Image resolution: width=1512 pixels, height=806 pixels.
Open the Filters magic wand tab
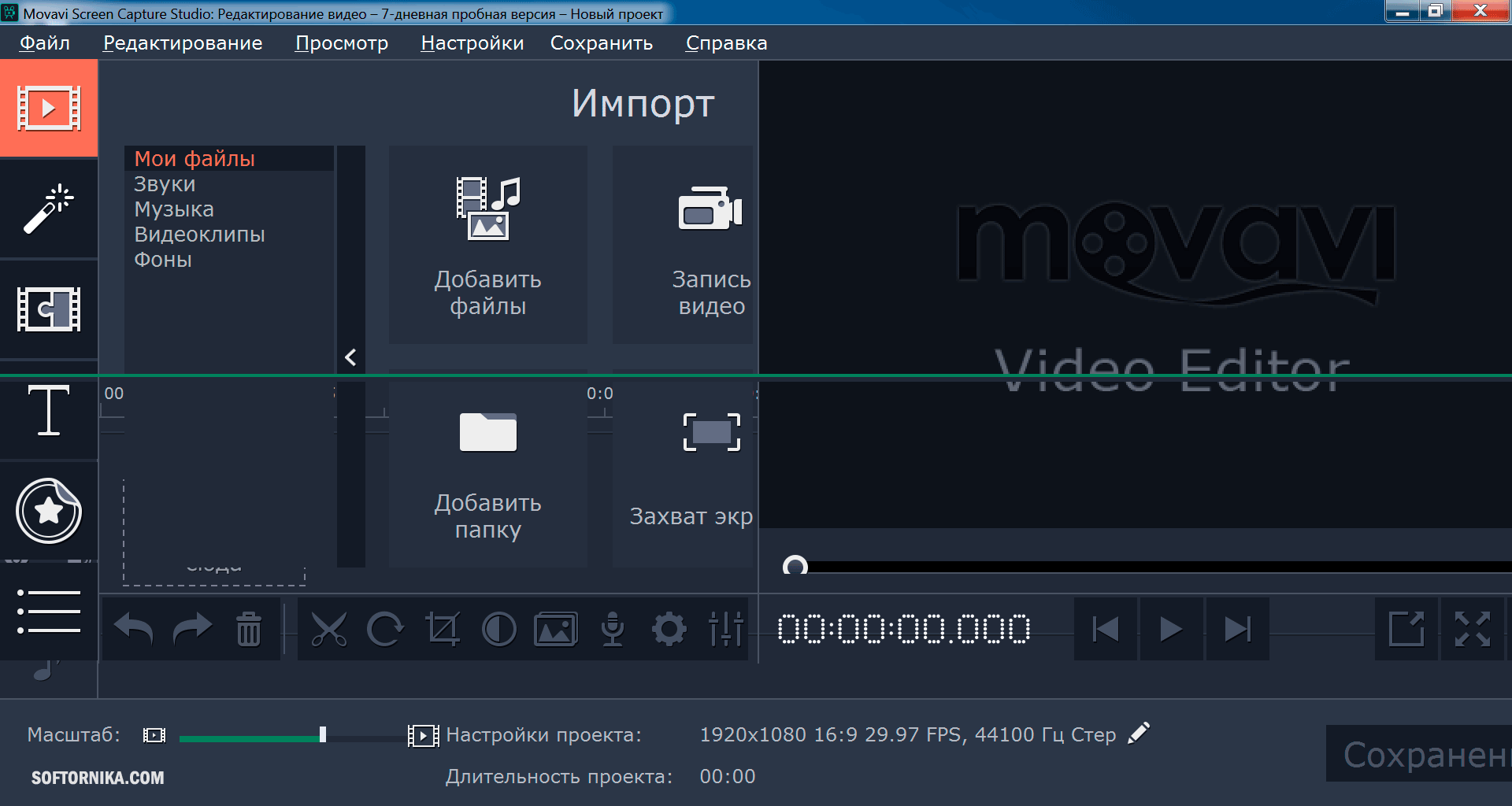tap(49, 209)
